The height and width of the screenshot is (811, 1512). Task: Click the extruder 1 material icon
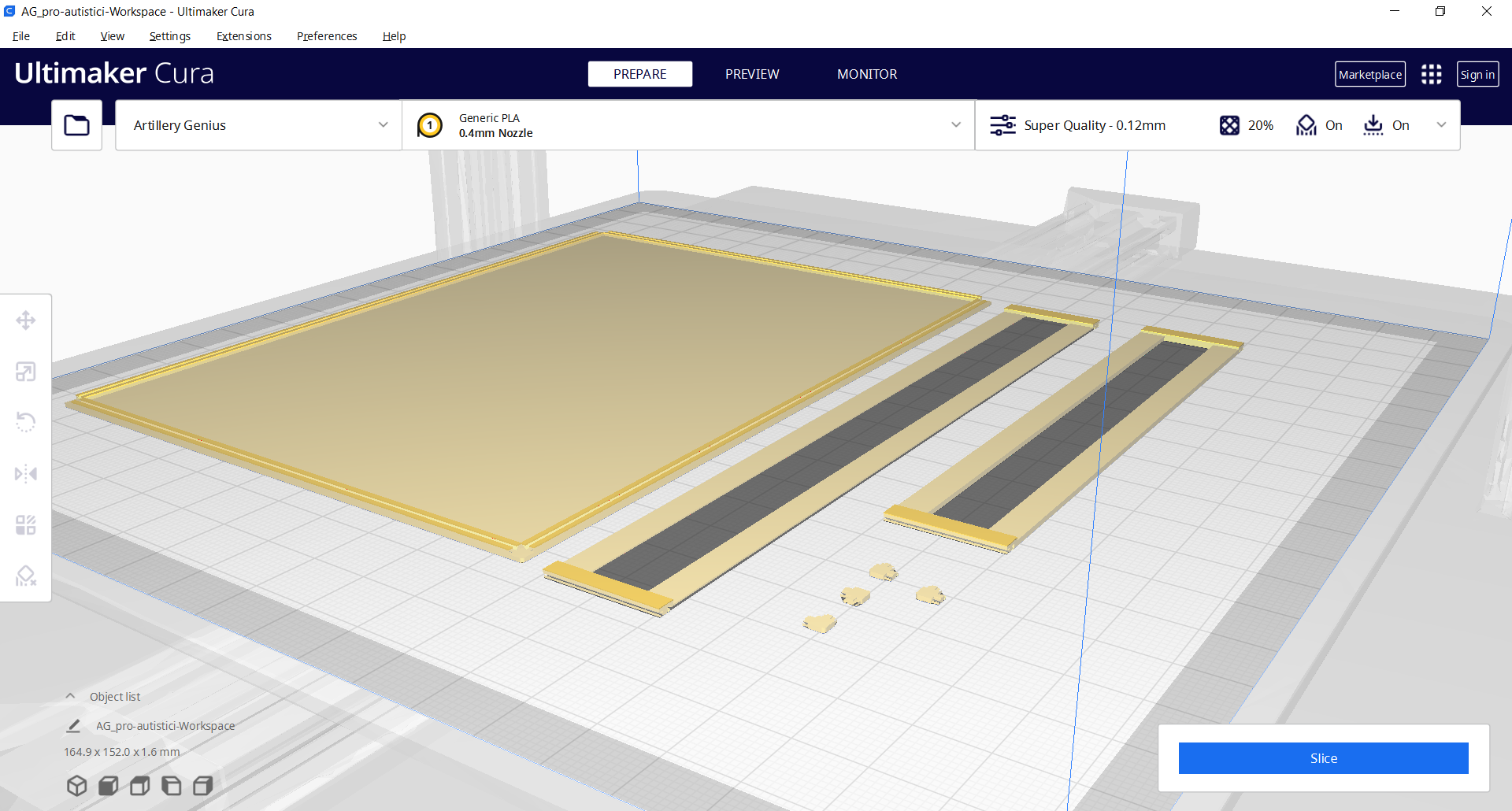click(430, 125)
